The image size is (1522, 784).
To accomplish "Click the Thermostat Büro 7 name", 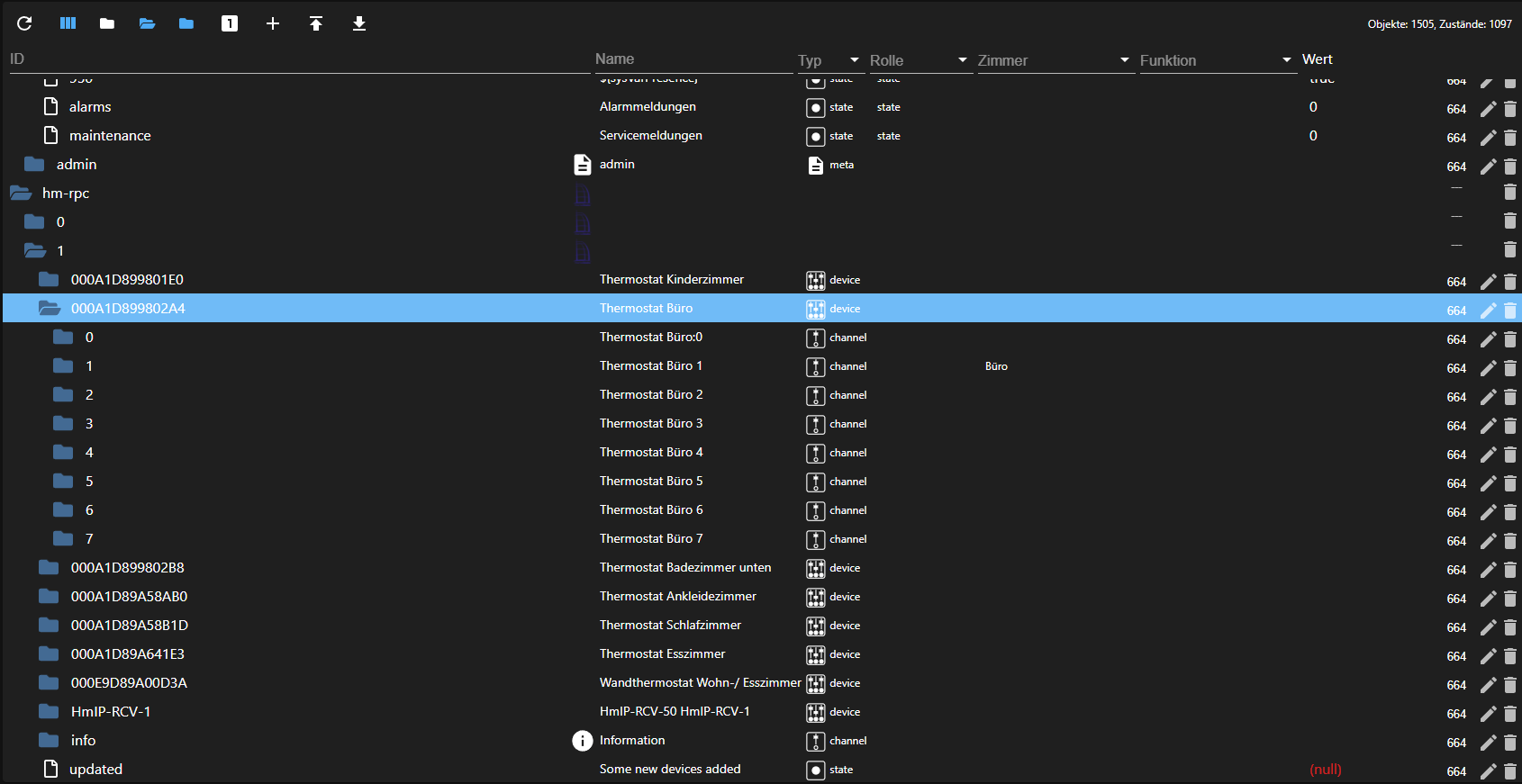I will (x=651, y=538).
